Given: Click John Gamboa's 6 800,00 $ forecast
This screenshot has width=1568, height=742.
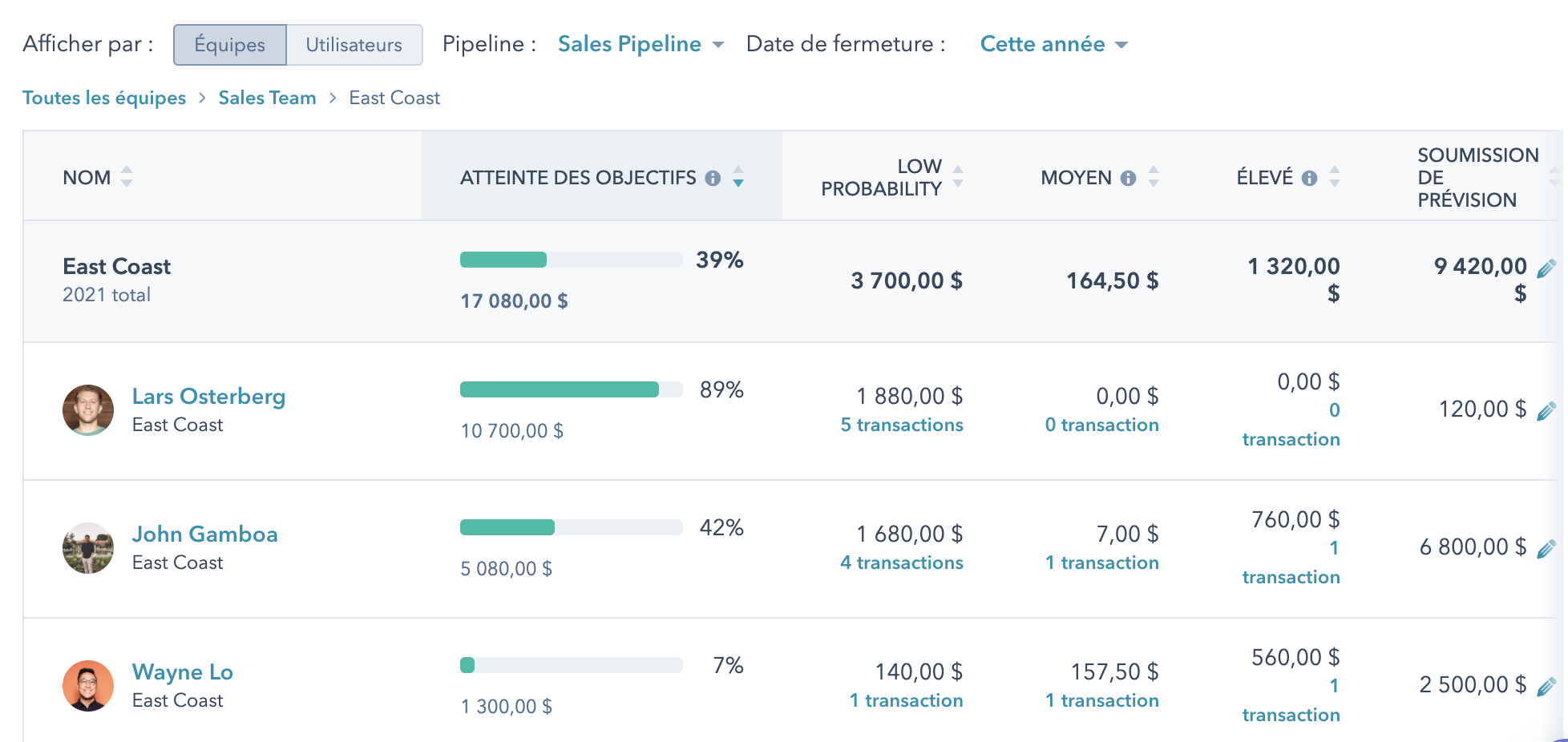Looking at the screenshot, I should [1473, 547].
